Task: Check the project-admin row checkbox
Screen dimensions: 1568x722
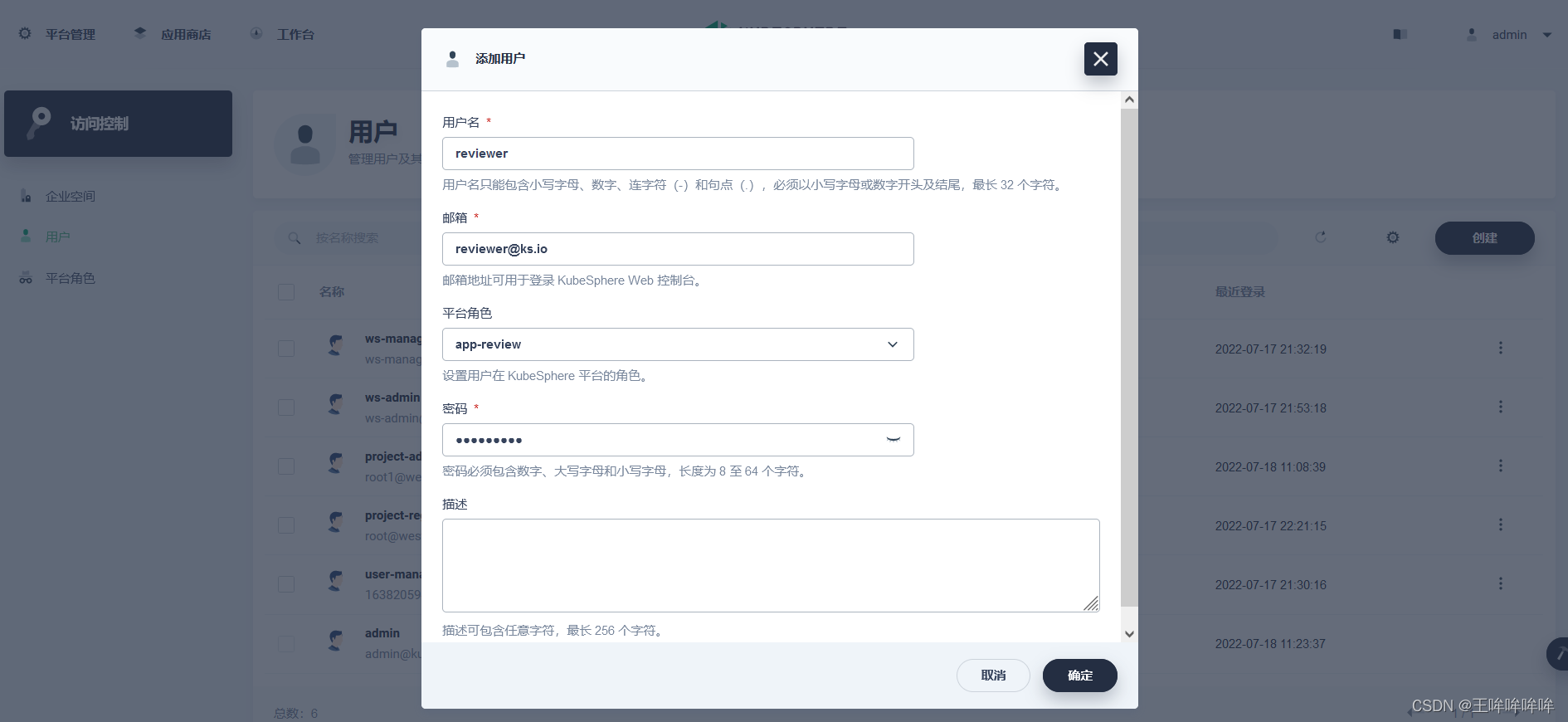Action: (286, 466)
